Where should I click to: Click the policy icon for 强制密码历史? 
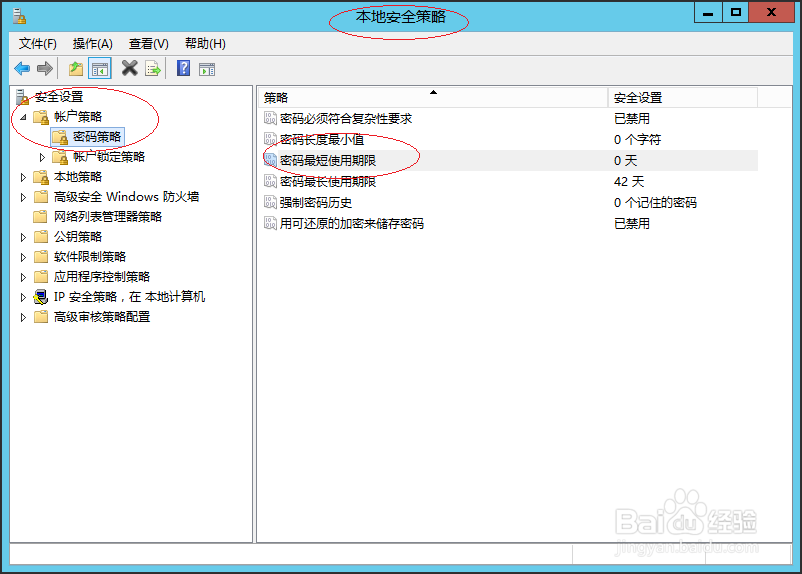click(270, 203)
